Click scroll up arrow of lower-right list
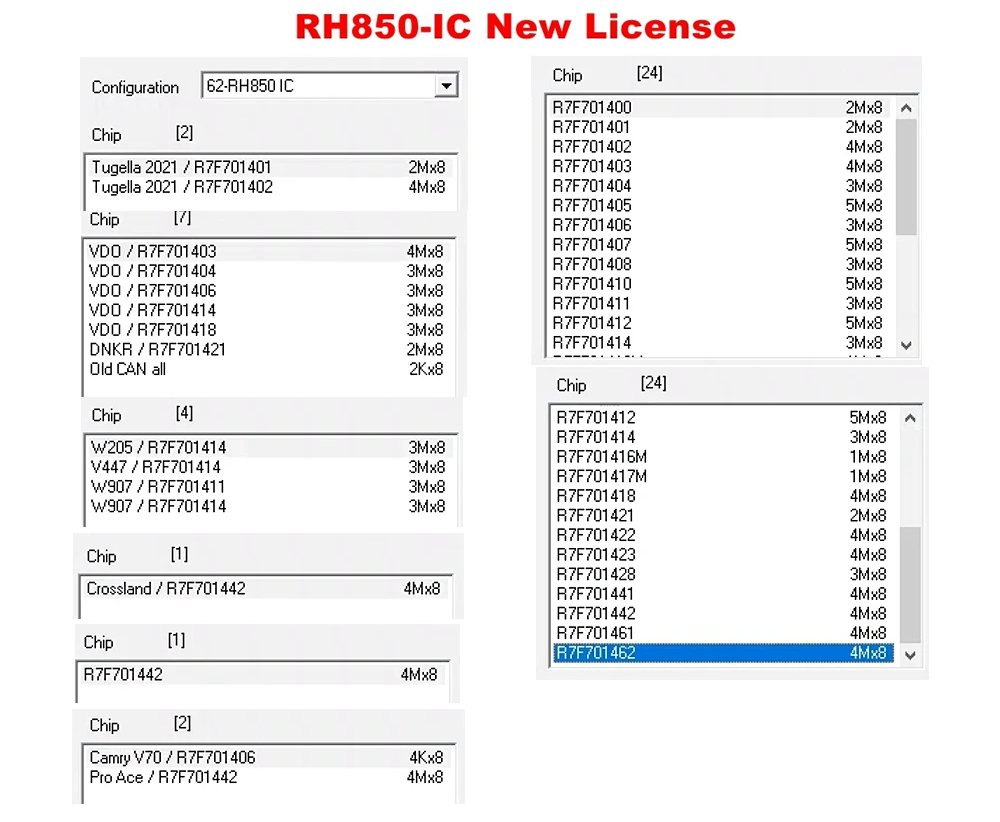Viewport: 1000px width, 822px height. (910, 418)
